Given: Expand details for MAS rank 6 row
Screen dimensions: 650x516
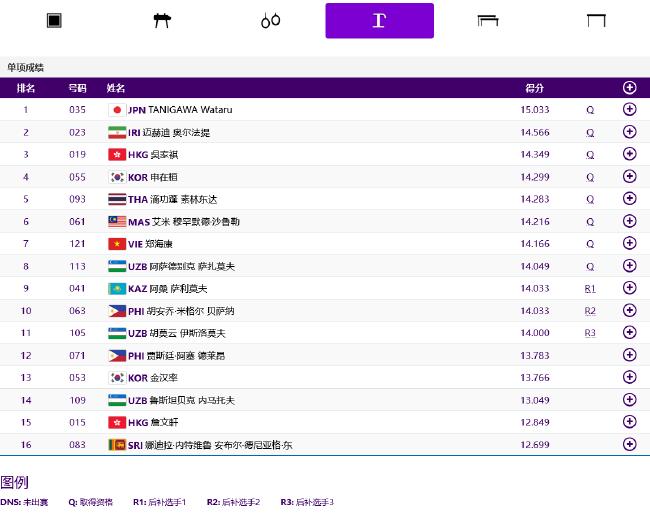Looking at the screenshot, I should pos(629,221).
